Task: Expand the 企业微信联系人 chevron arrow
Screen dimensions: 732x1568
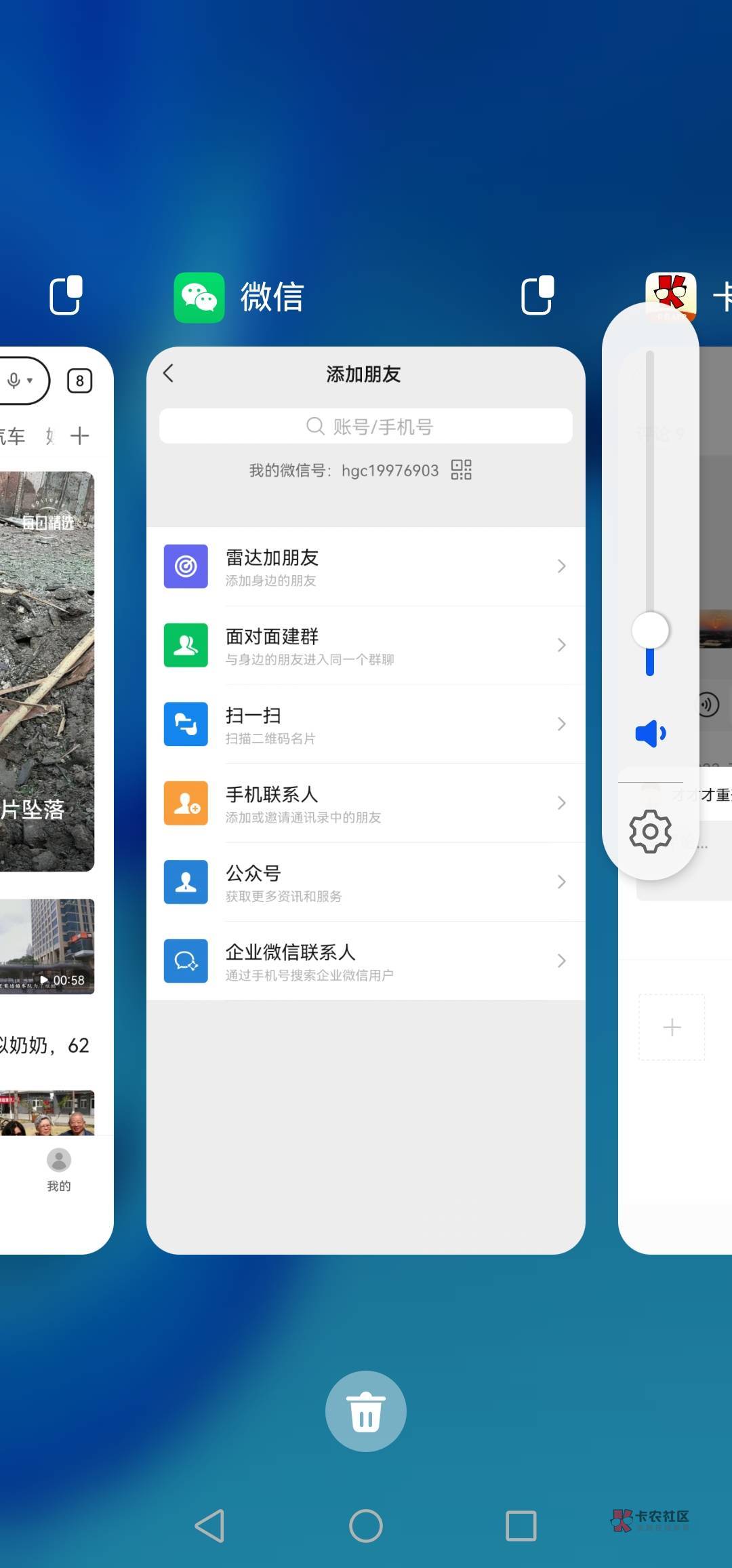Action: (x=561, y=960)
